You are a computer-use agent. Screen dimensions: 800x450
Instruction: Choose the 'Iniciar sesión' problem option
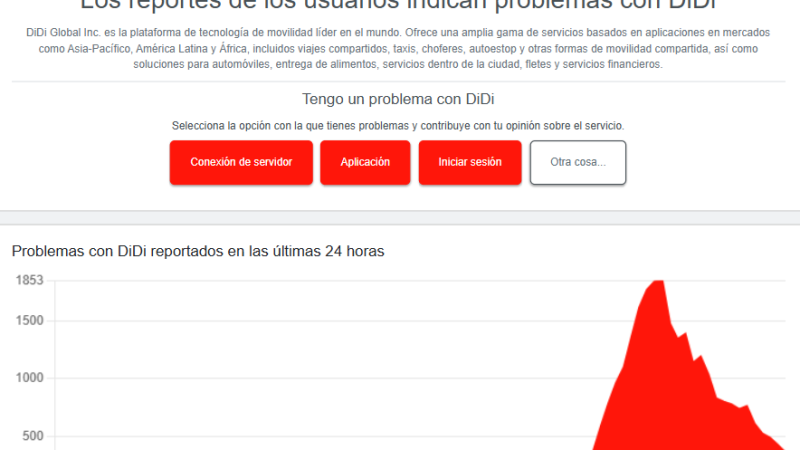tap(470, 162)
